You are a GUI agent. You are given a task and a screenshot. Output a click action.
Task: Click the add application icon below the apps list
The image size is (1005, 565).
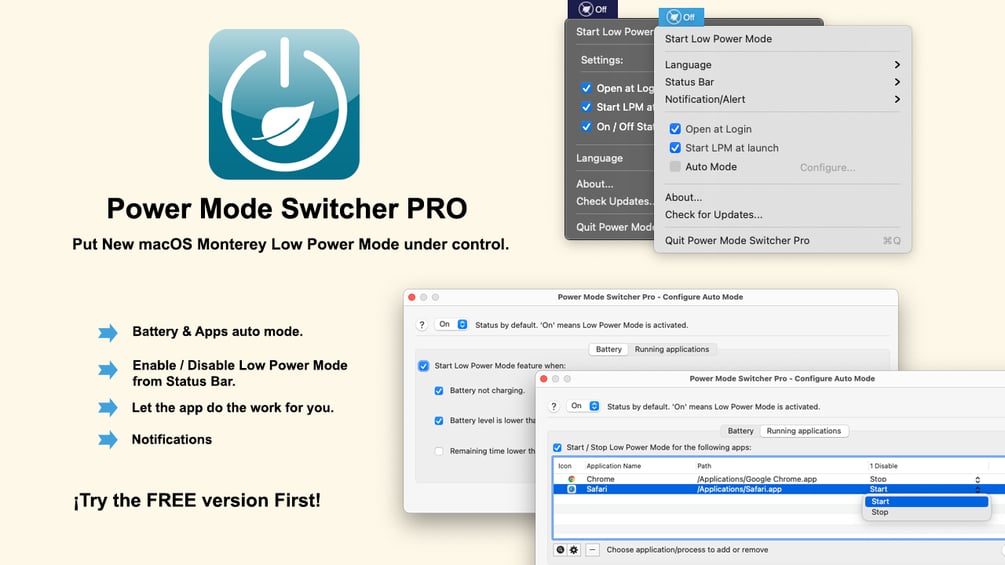560,550
